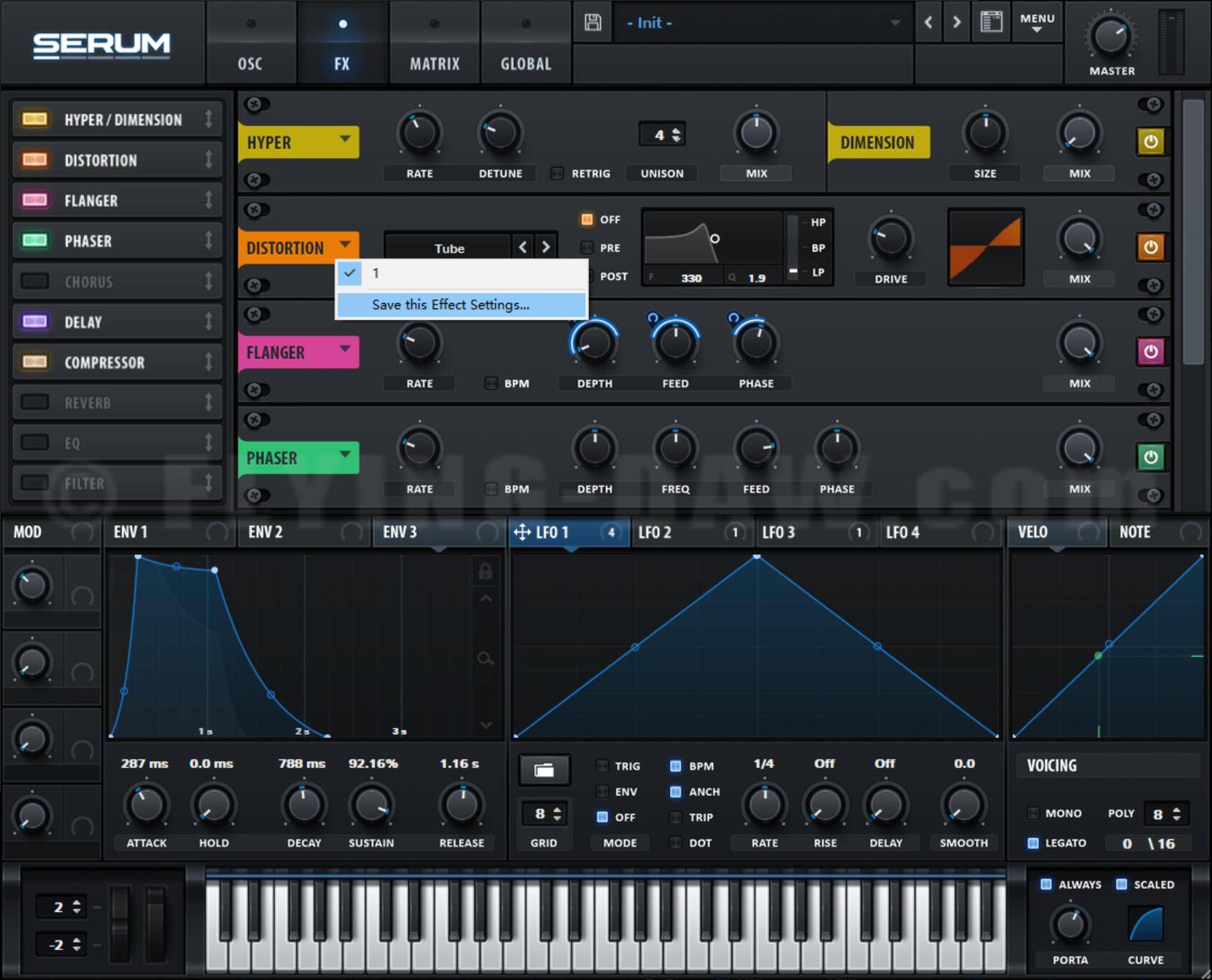Go to next preset arrow
Image resolution: width=1212 pixels, height=980 pixels.
coord(956,22)
